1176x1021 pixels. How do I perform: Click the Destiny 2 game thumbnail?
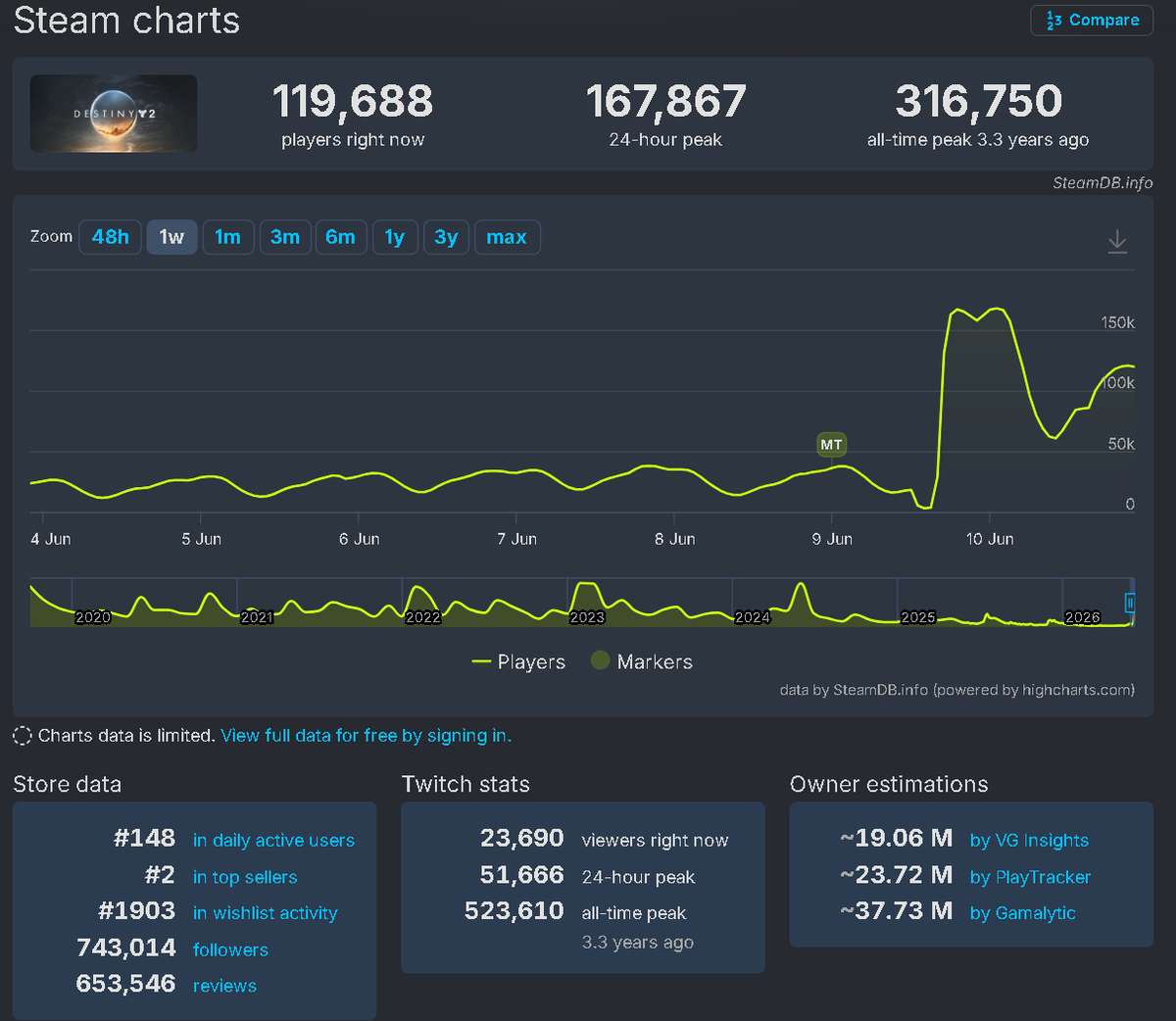pos(114,114)
